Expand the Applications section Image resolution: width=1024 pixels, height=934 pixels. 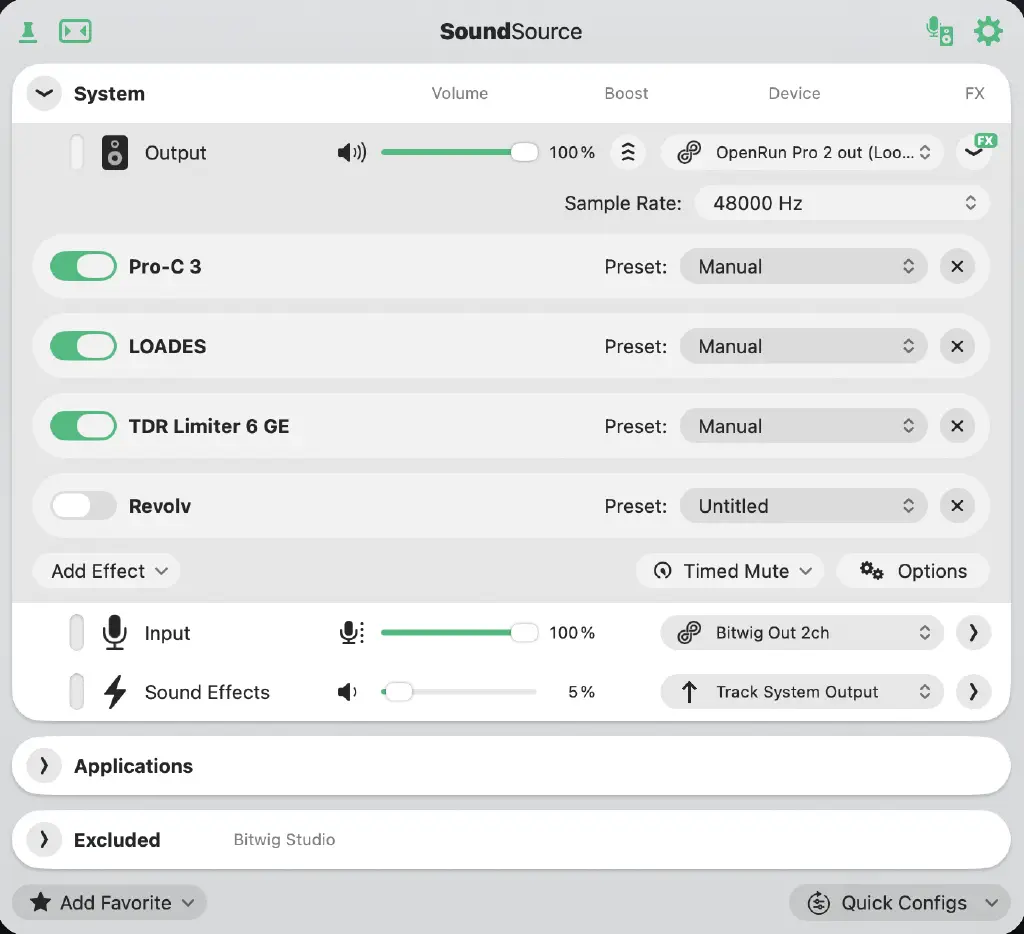(x=44, y=766)
